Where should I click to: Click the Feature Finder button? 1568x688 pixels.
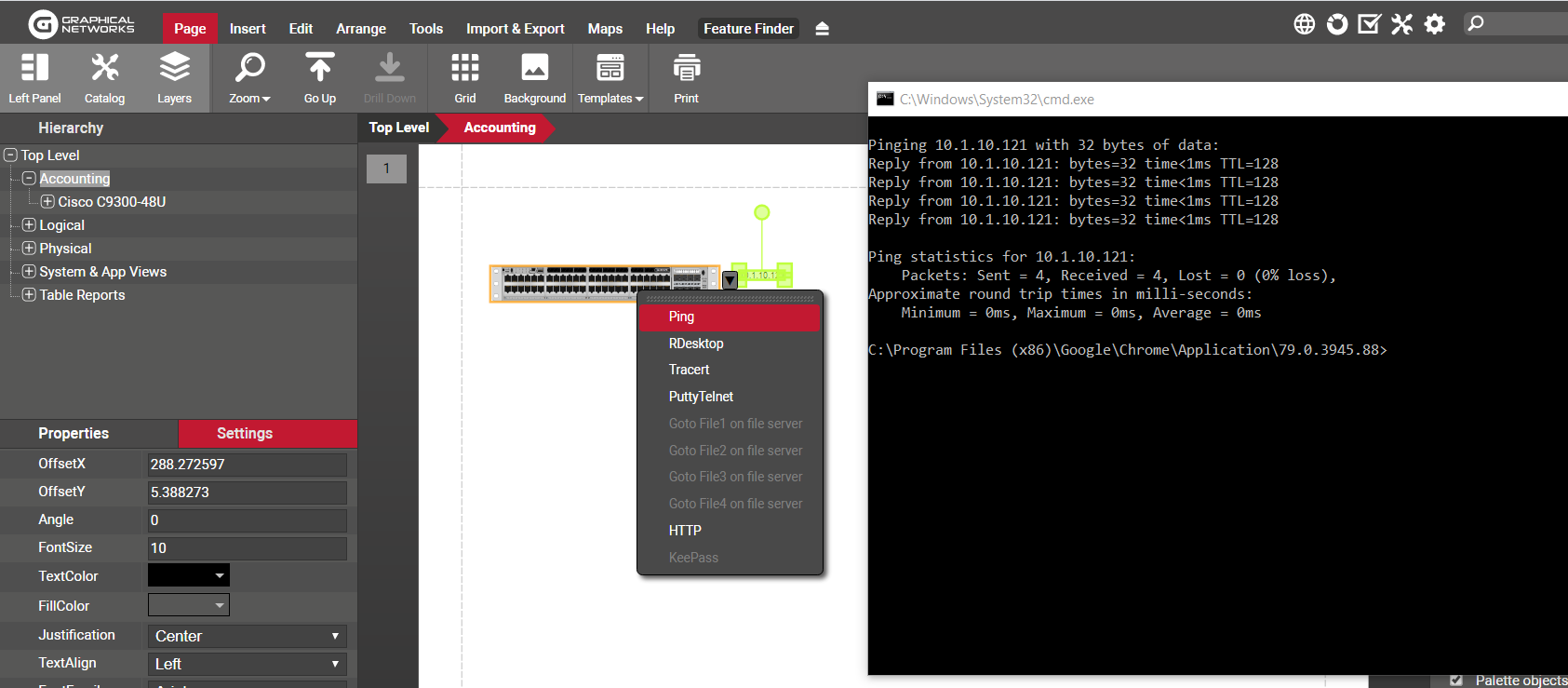[x=748, y=29]
